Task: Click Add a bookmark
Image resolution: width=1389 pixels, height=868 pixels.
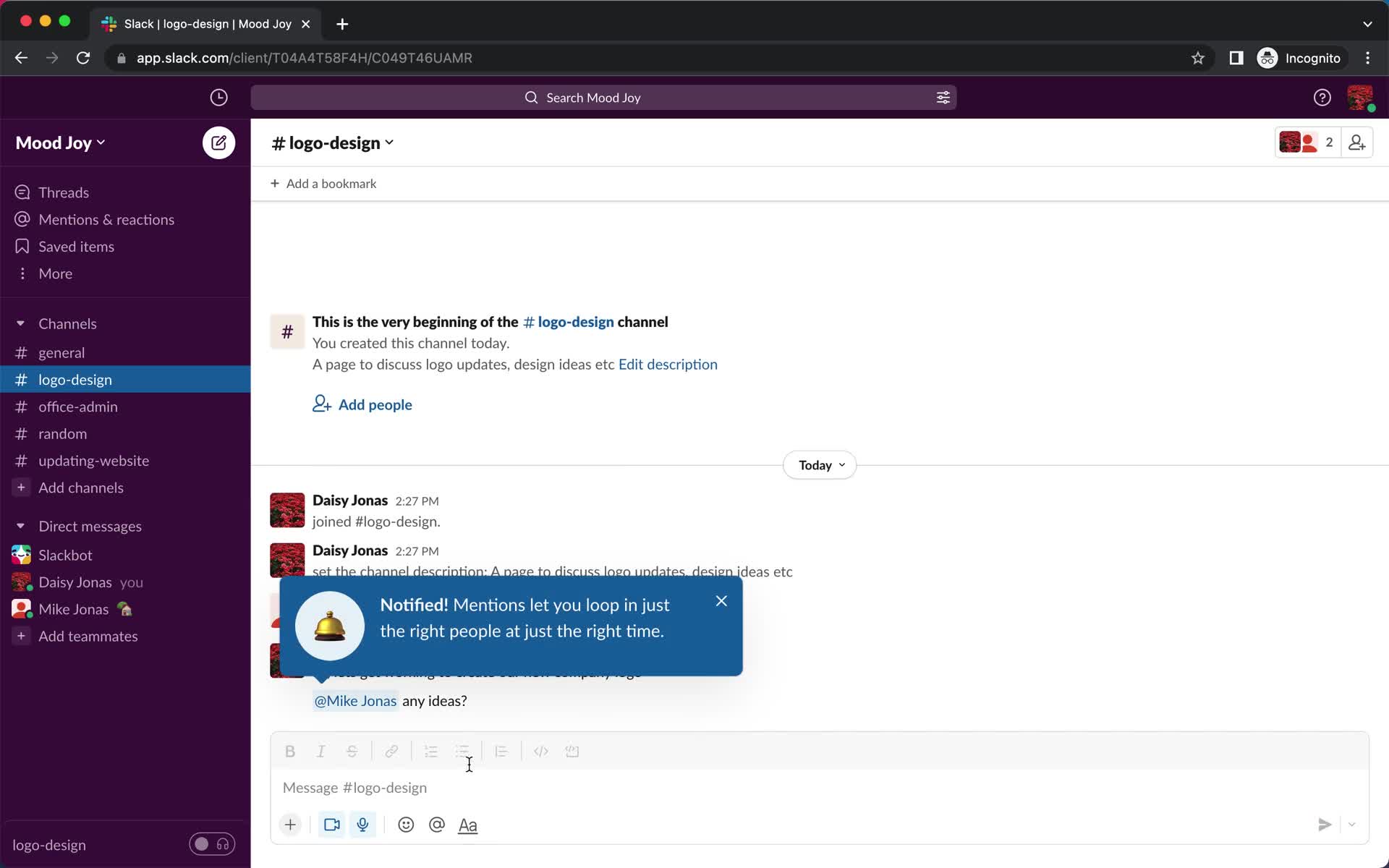Action: pos(323,184)
